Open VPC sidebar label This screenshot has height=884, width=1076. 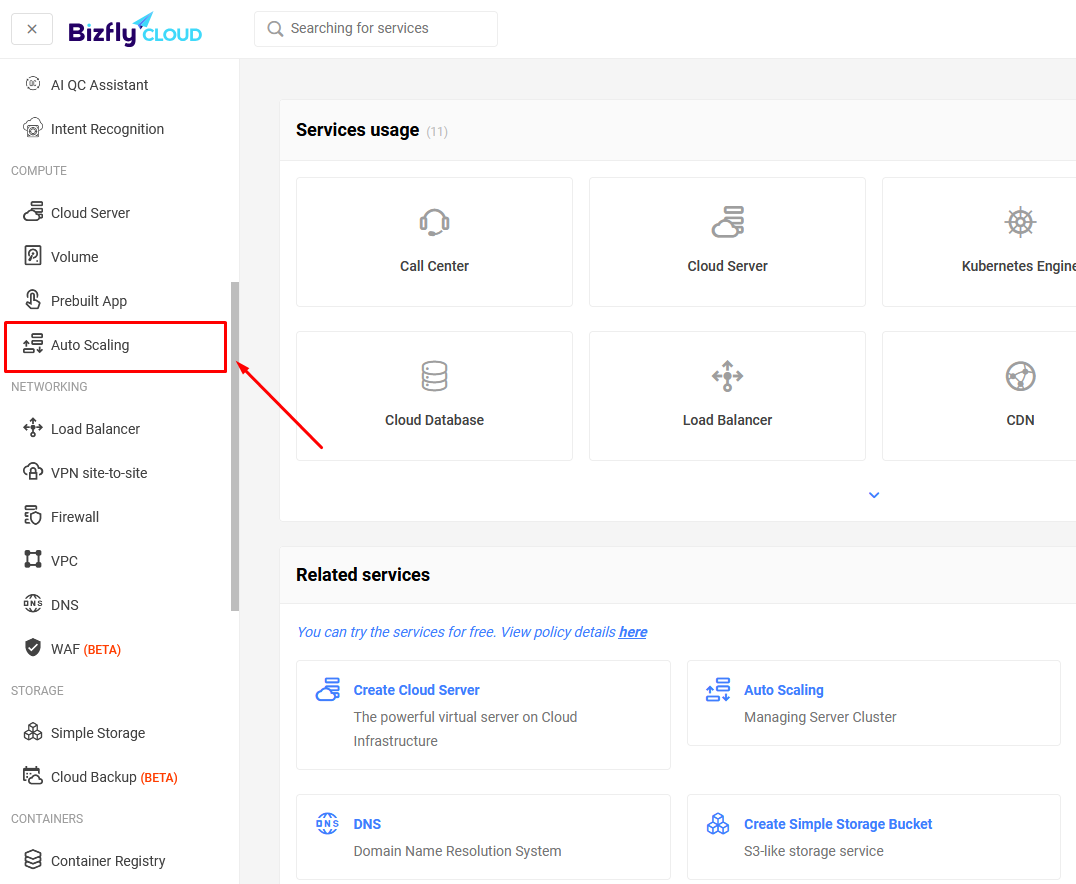click(x=65, y=561)
